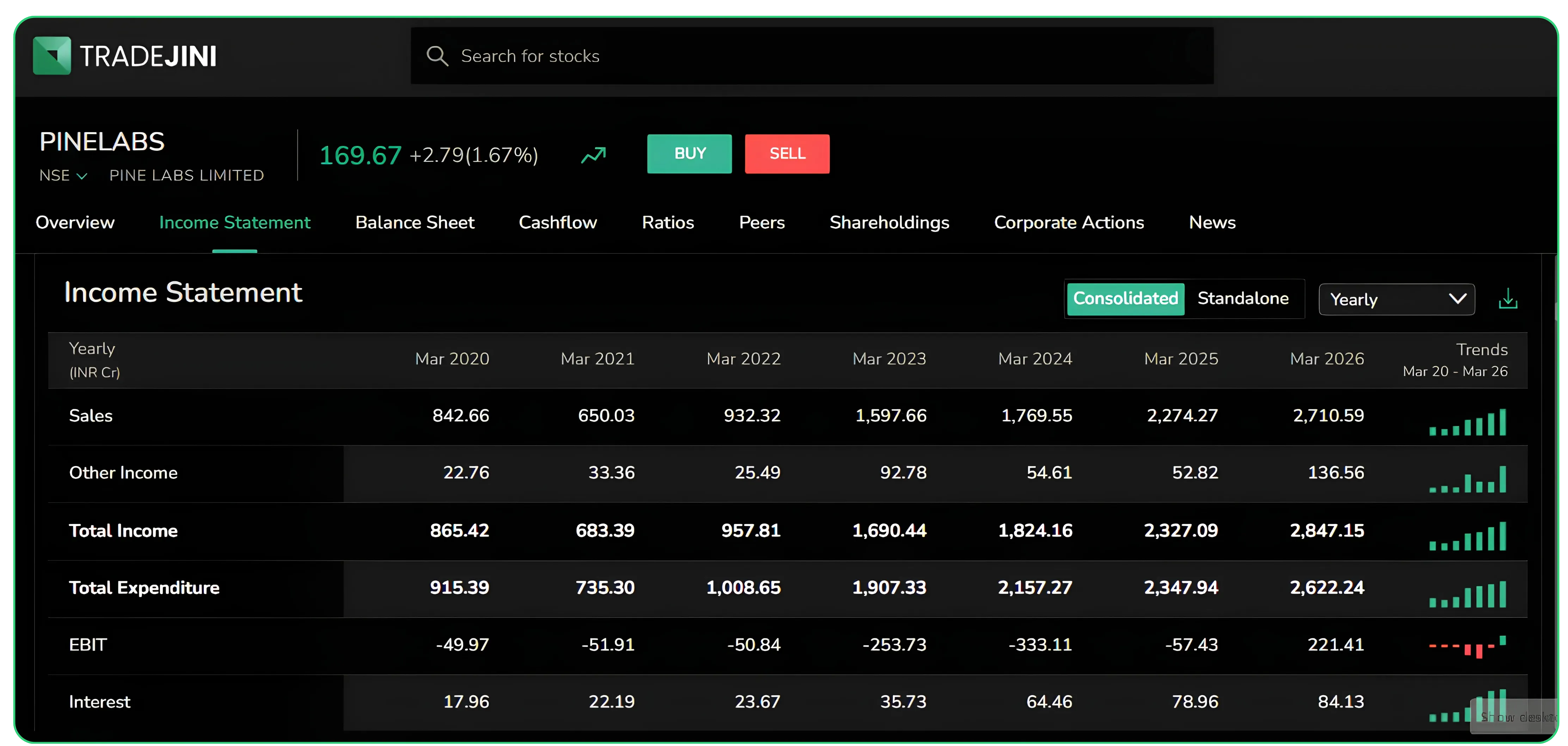Open the Yearly period dropdown
This screenshot has width=1568, height=746.
coord(1396,299)
